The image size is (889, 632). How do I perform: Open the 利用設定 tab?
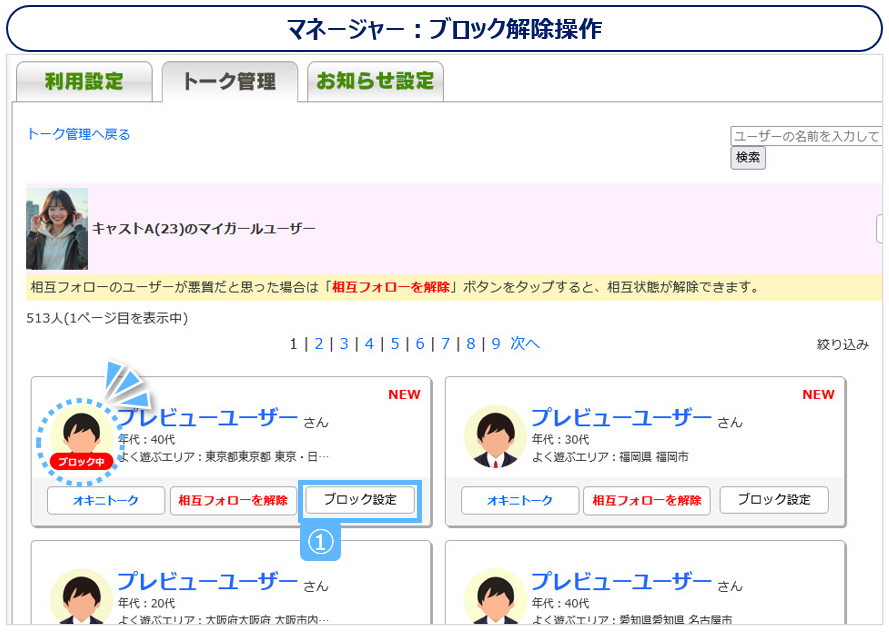[x=84, y=82]
